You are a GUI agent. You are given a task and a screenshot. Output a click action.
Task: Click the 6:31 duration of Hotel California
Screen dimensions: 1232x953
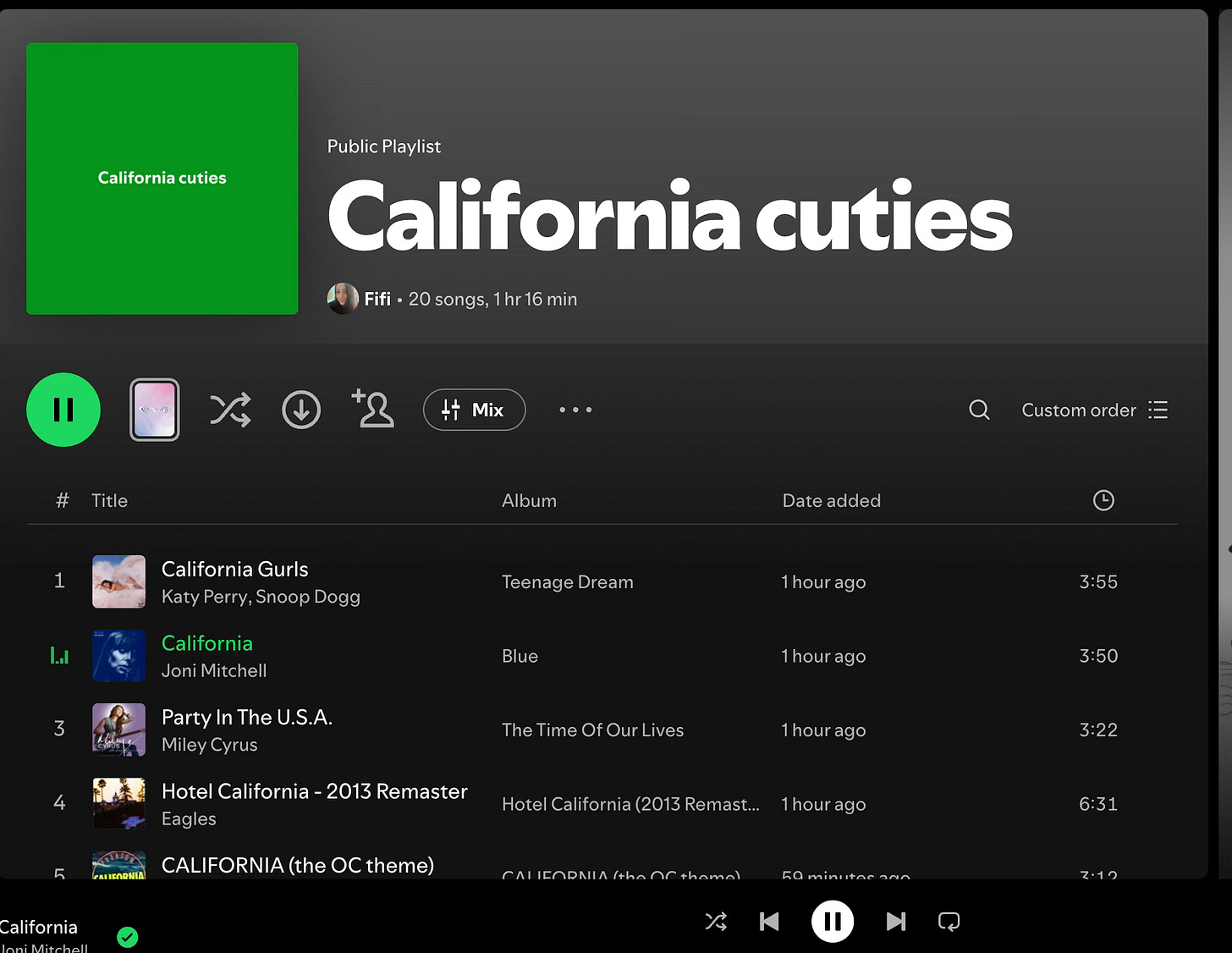(1098, 804)
